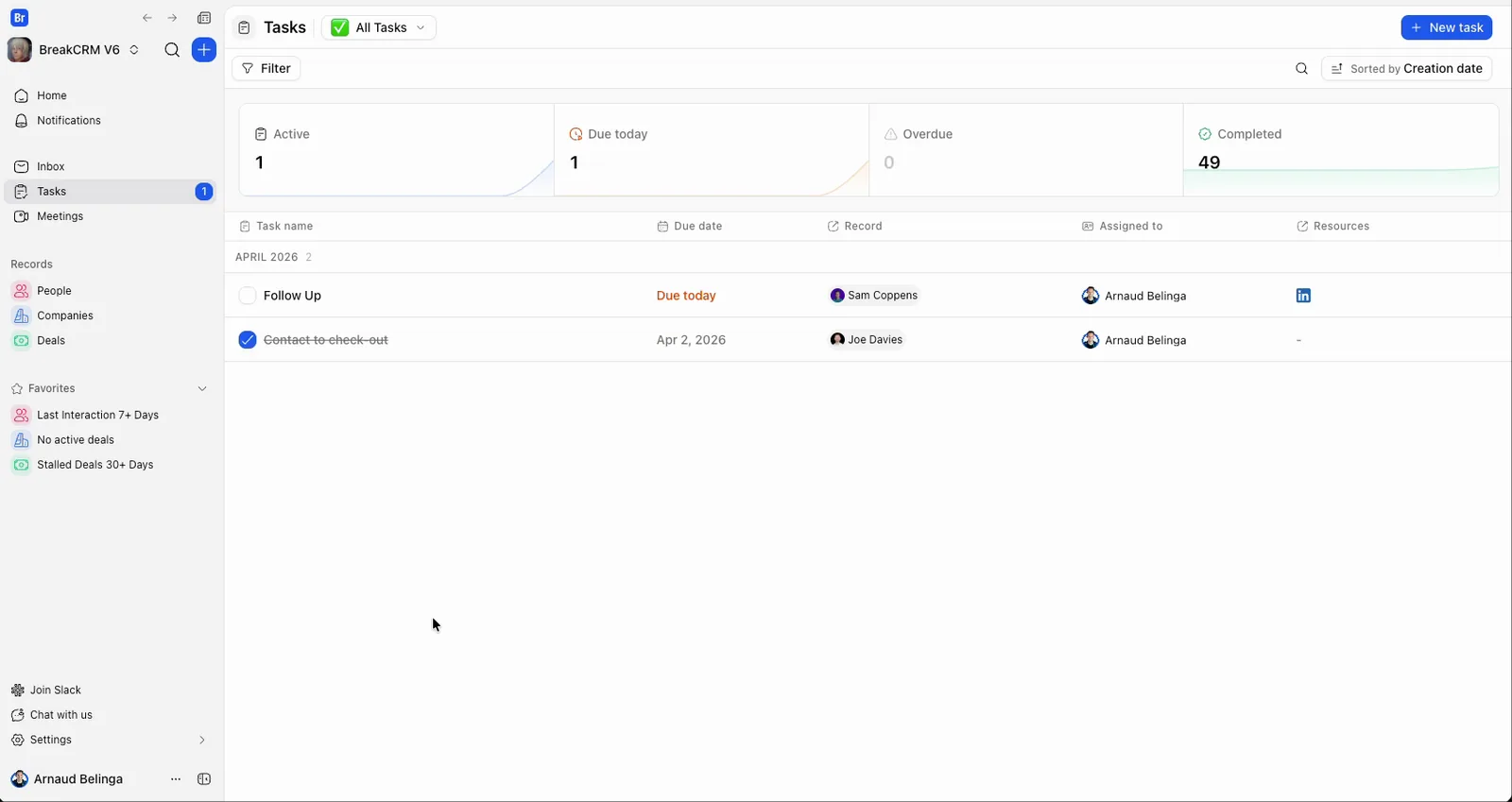Image resolution: width=1512 pixels, height=802 pixels.
Task: Click Joe Davies record chip
Action: [867, 340]
